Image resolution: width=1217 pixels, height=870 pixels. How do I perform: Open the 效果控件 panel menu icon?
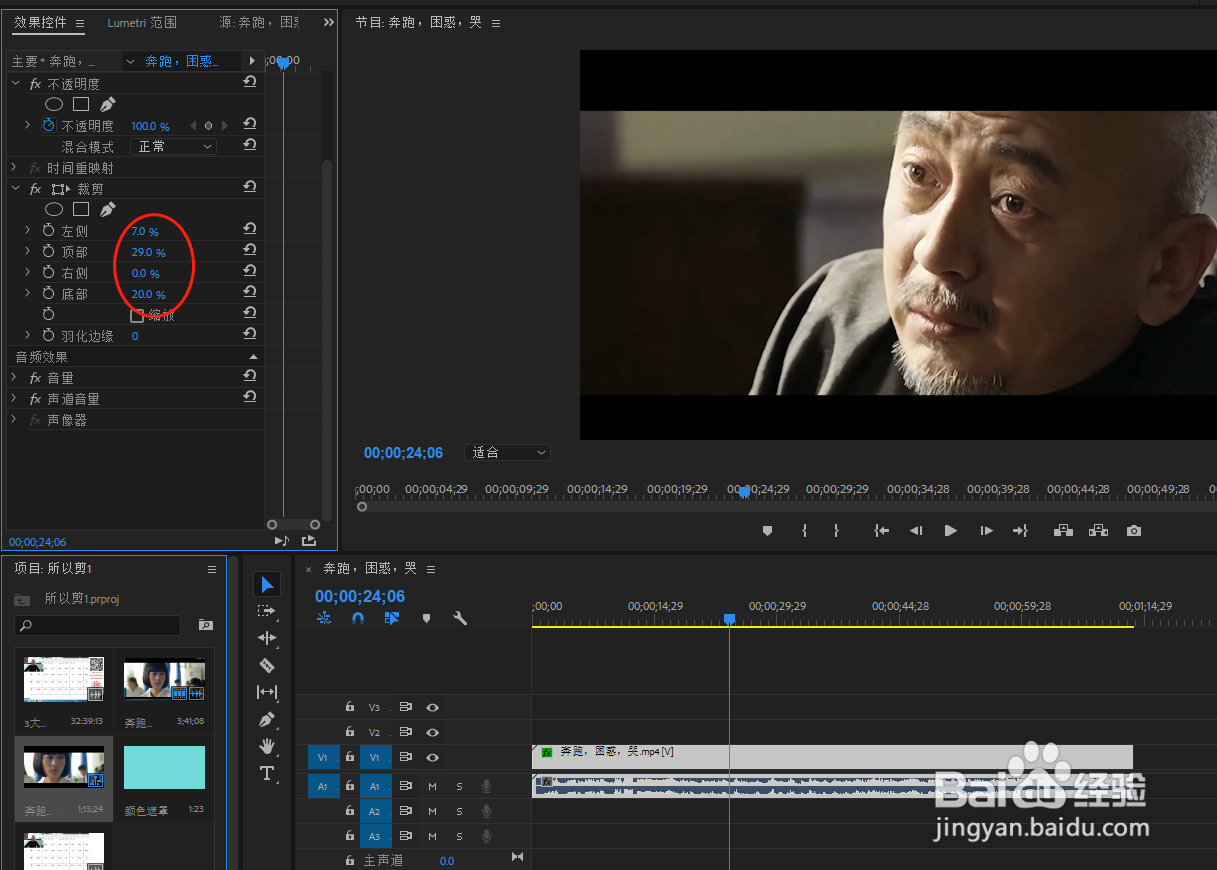pyautogui.click(x=80, y=23)
